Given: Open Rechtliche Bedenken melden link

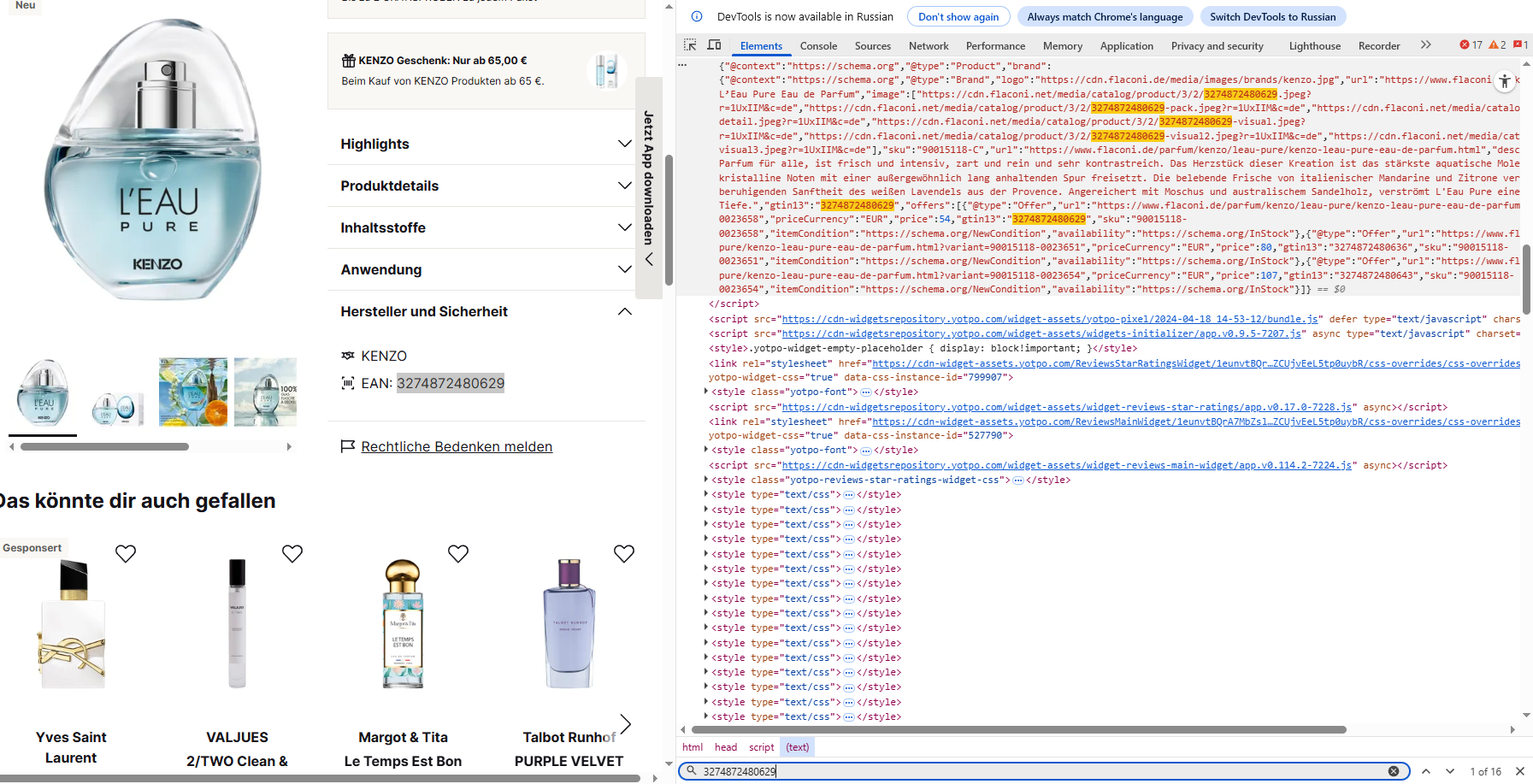Looking at the screenshot, I should pos(457,446).
